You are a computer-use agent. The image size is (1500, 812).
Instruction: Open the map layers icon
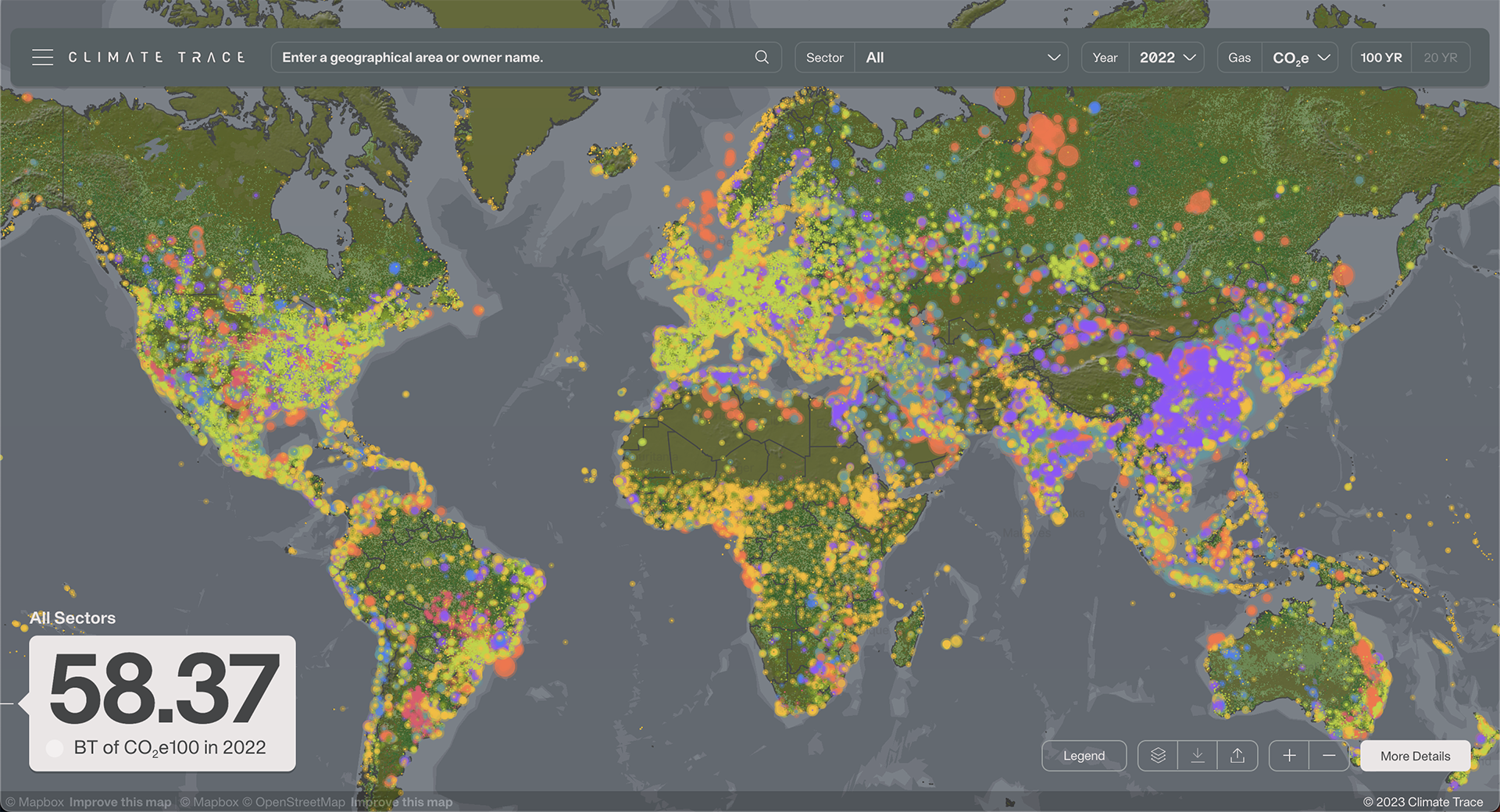(x=1158, y=756)
